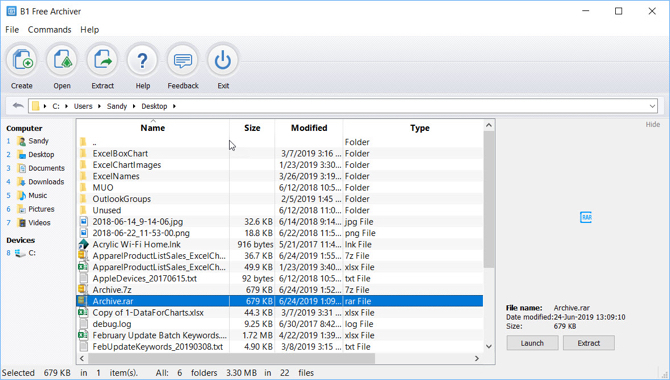Open the File menu
Screen dimensions: 670x380
pyautogui.click(x=12, y=30)
